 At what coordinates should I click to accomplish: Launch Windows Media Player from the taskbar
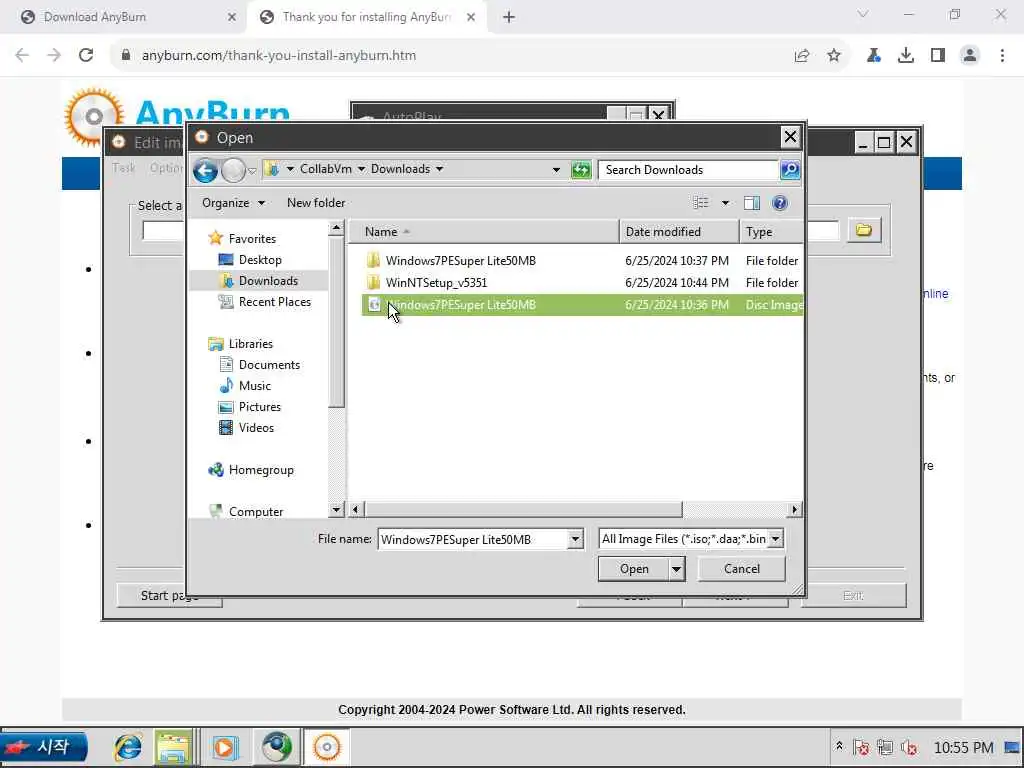(x=225, y=747)
